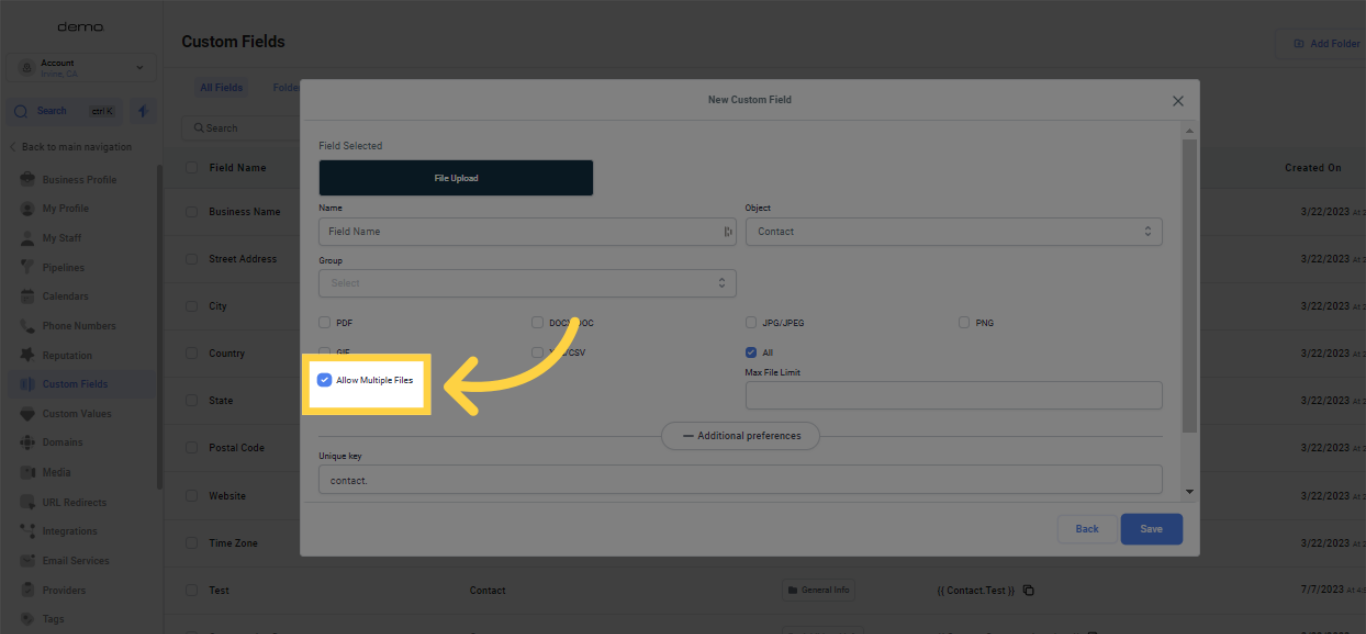Open Integrations sidebar icon
The height and width of the screenshot is (634, 1366).
click(27, 531)
